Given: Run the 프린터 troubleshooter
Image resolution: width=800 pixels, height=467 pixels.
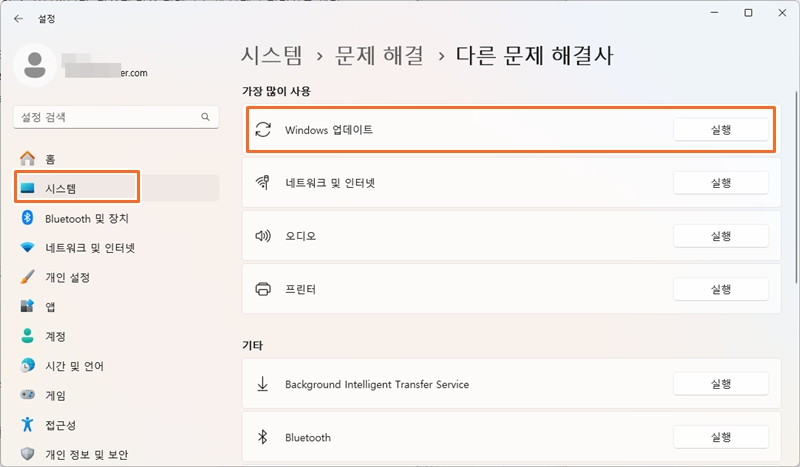Looking at the screenshot, I should (x=721, y=289).
